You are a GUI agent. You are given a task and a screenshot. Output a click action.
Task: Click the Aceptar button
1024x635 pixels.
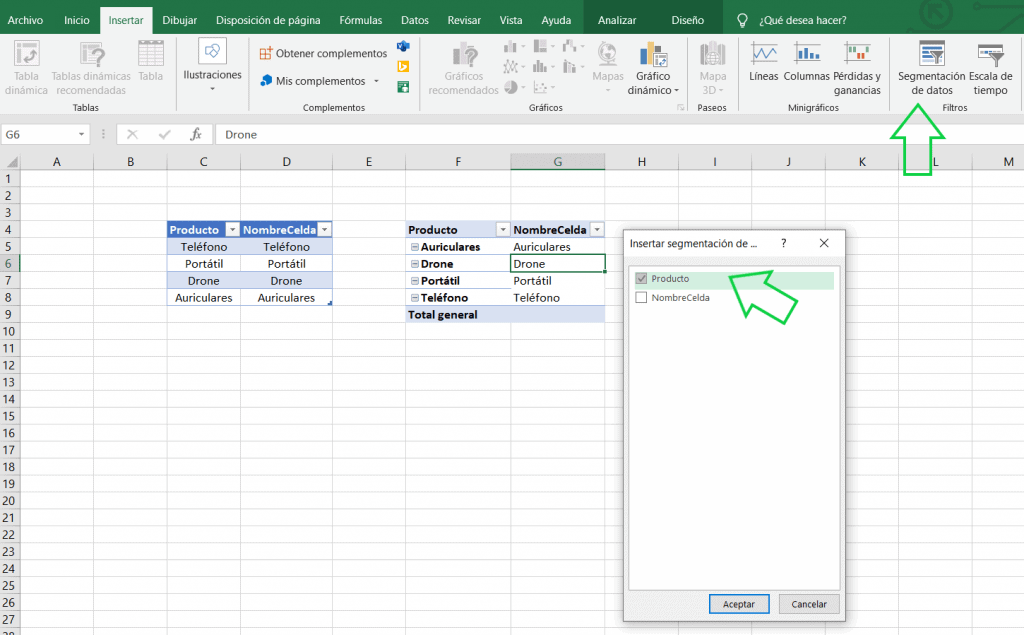tap(739, 604)
